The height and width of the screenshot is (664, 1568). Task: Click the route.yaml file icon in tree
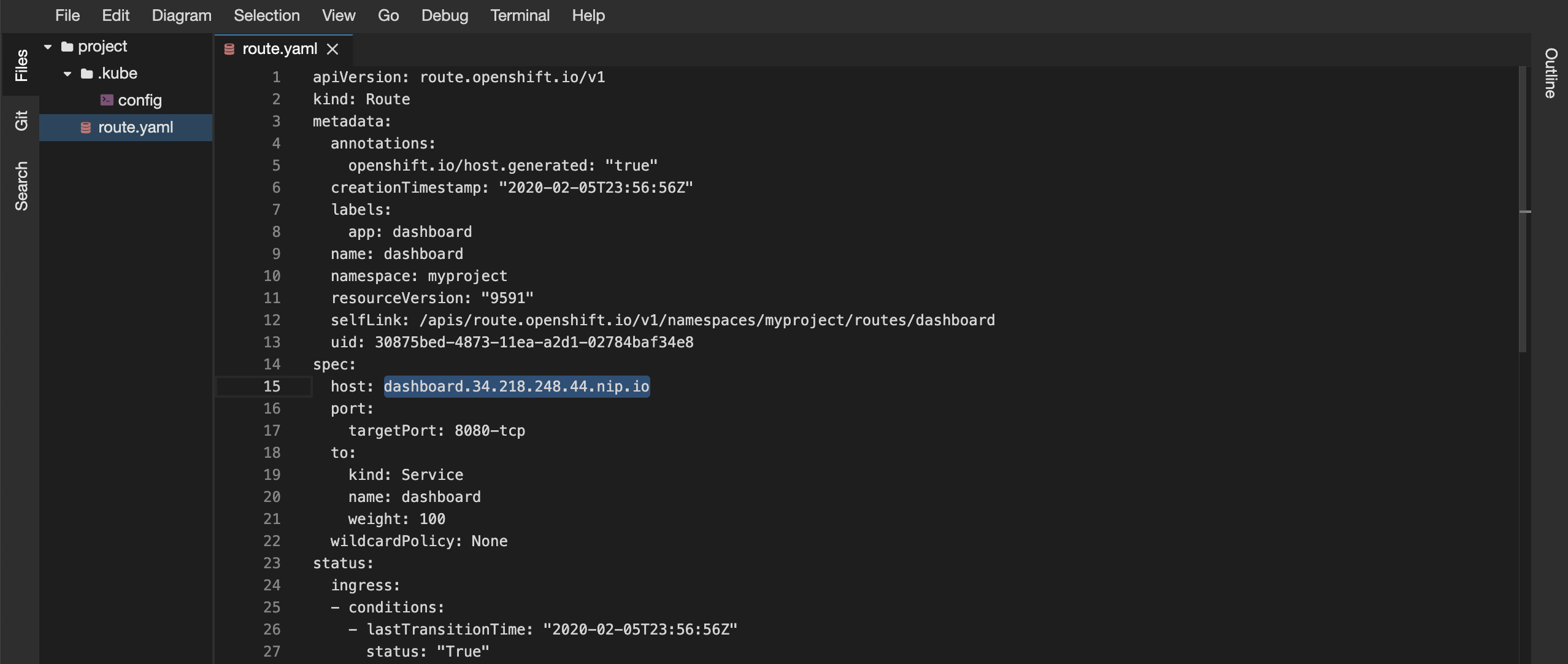[x=86, y=128]
